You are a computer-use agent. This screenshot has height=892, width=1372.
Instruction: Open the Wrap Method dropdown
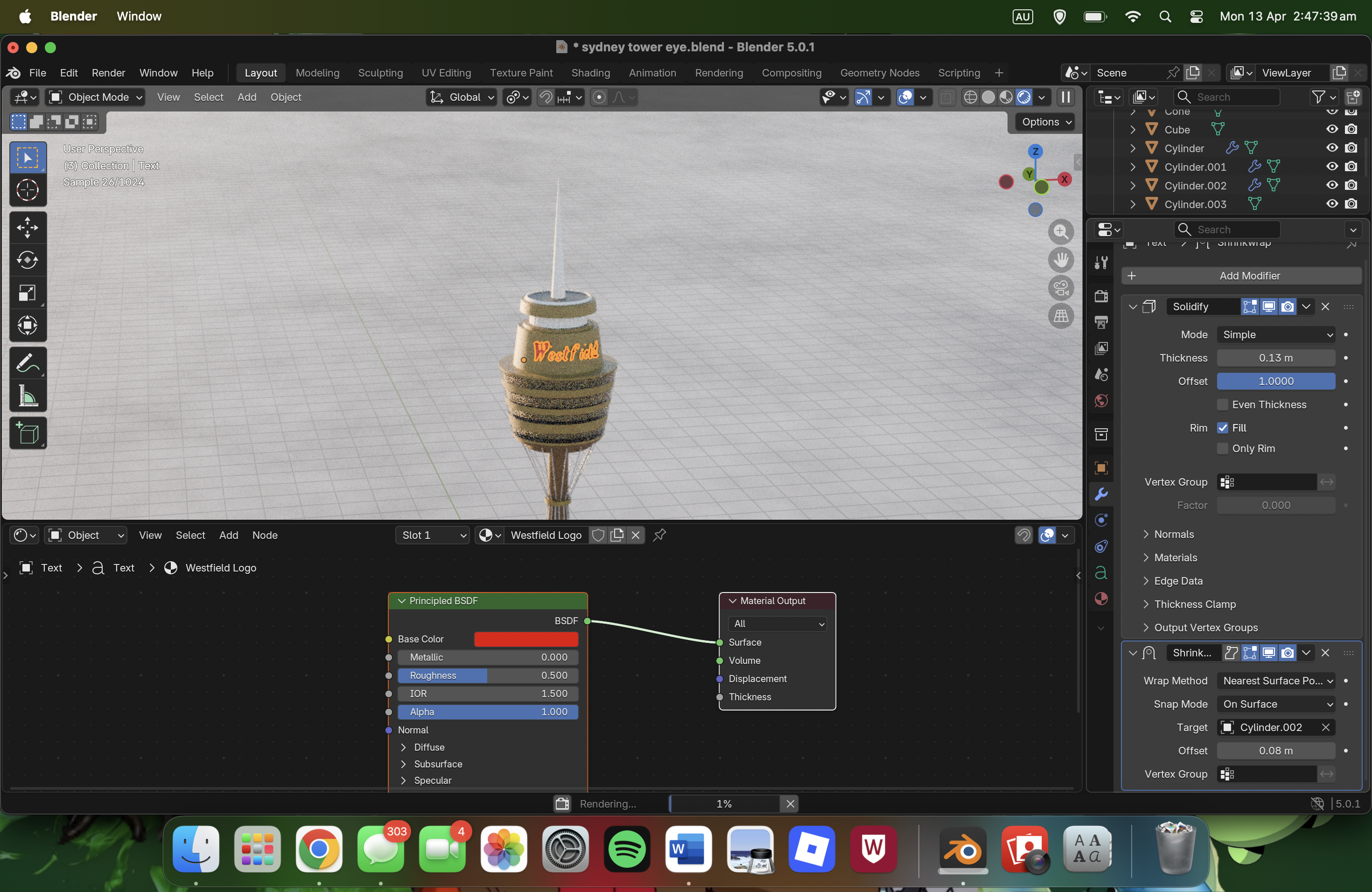[x=1276, y=681]
